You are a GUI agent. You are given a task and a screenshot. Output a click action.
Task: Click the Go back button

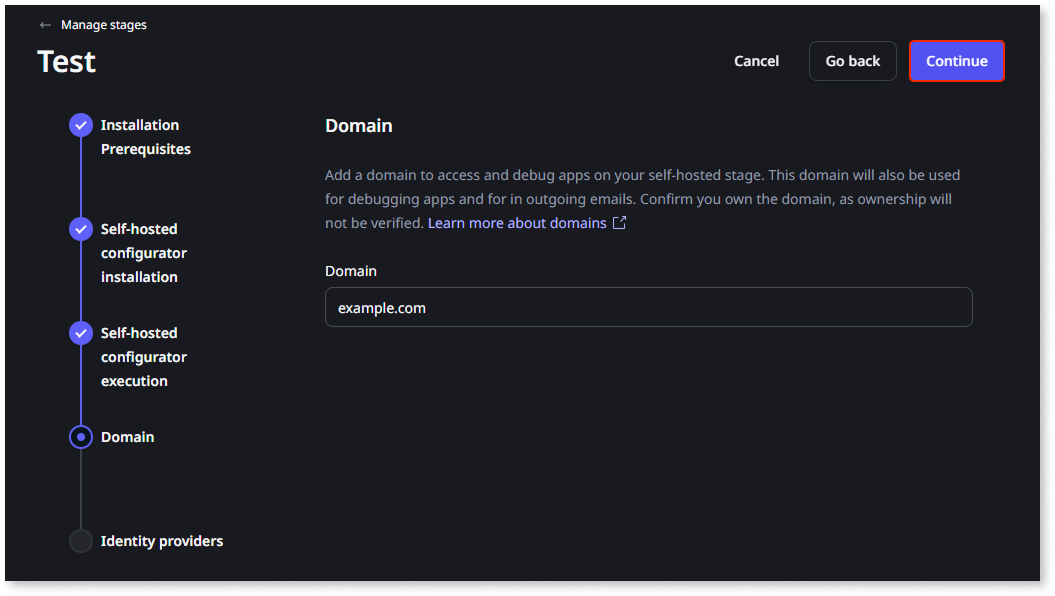(852, 61)
